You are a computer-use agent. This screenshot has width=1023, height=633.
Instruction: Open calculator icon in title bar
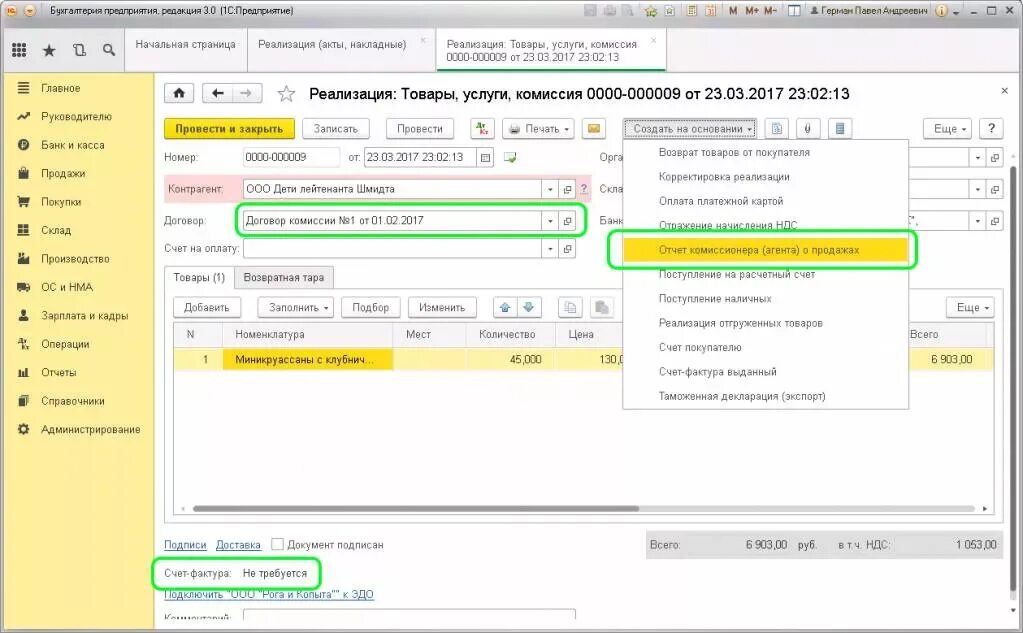[x=692, y=11]
